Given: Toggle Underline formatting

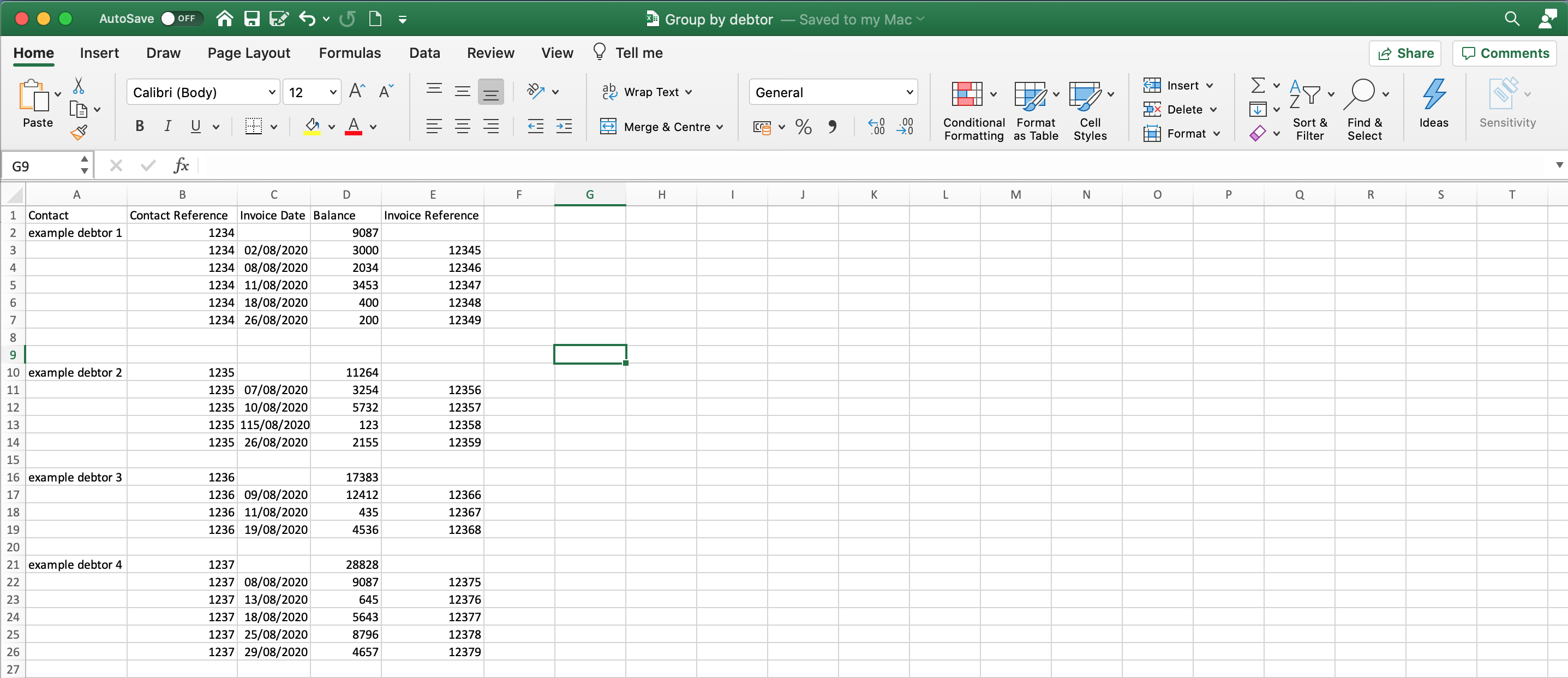Looking at the screenshot, I should [195, 127].
